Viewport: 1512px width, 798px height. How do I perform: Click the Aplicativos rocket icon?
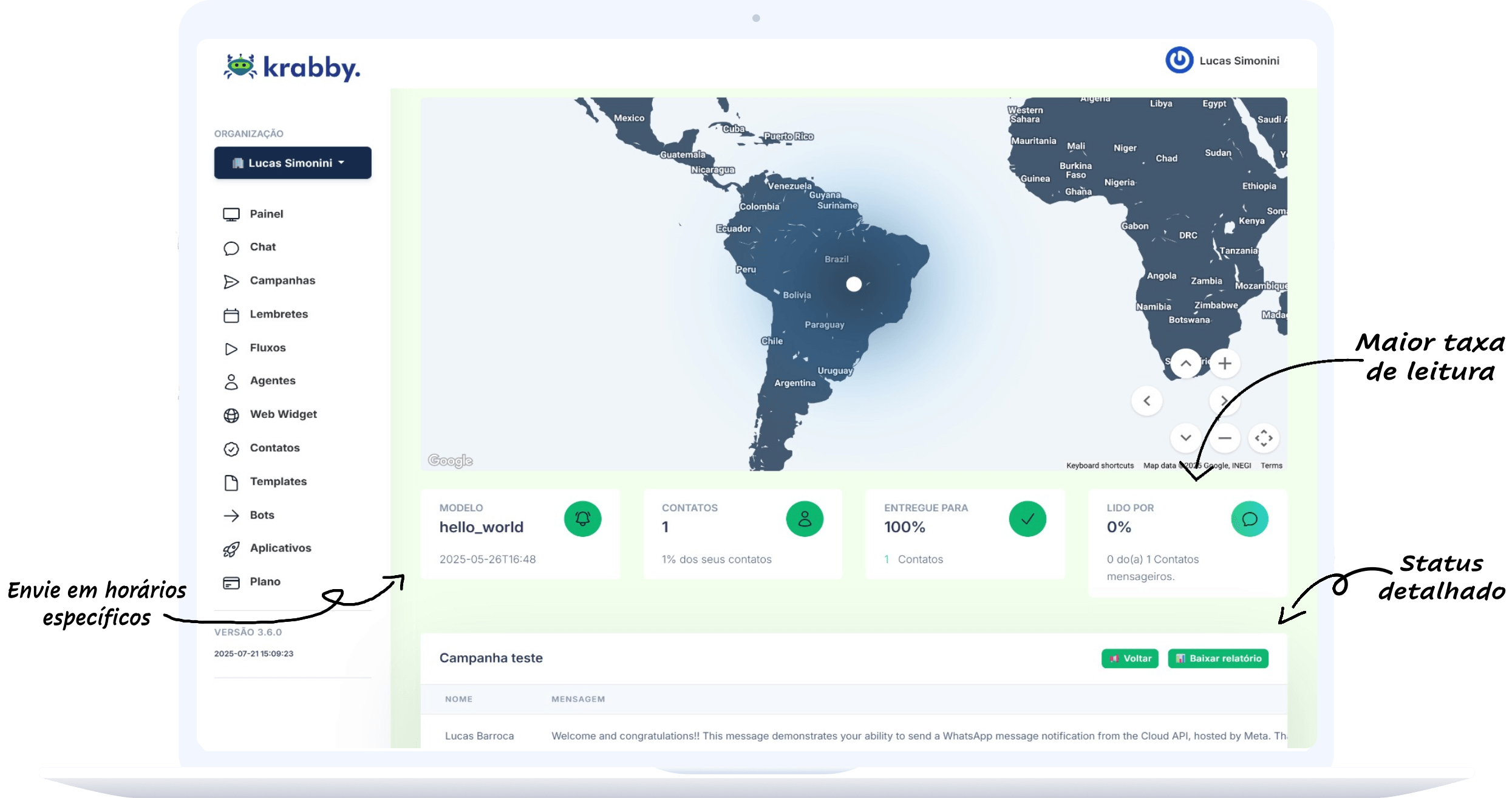[x=231, y=549]
